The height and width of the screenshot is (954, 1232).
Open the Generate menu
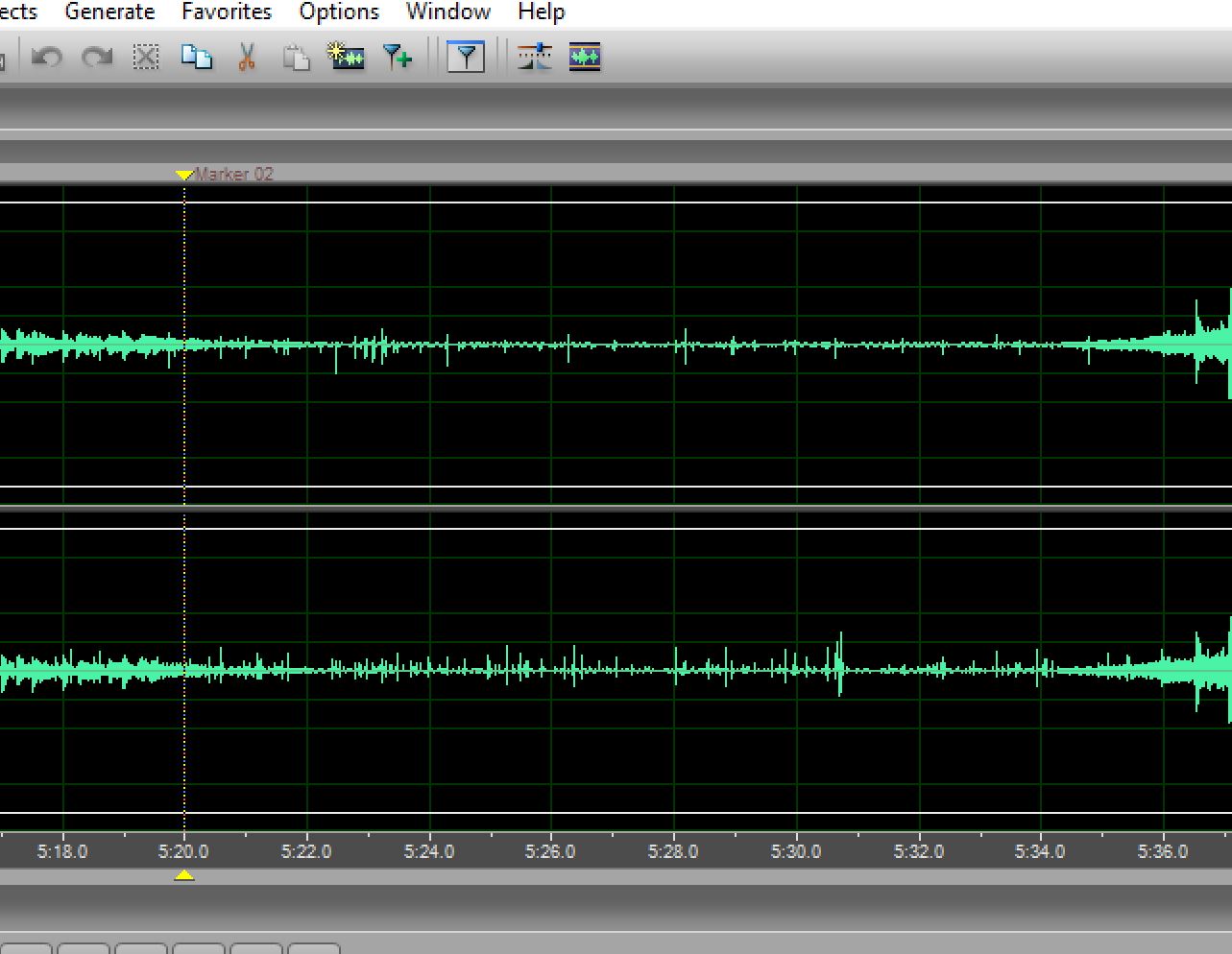click(x=109, y=12)
